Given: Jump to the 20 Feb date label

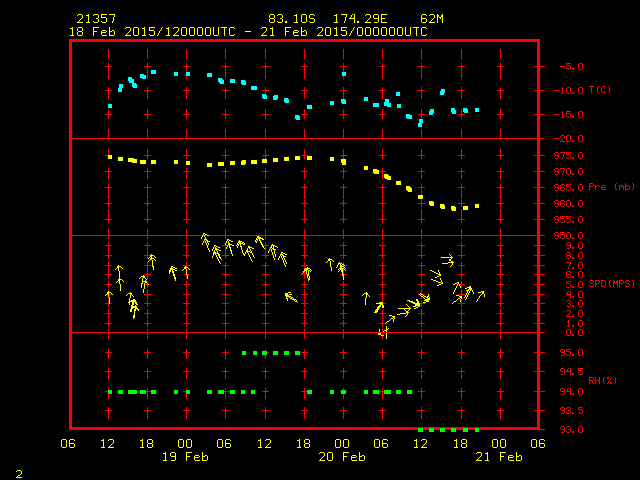Looking at the screenshot, I should (x=341, y=457).
